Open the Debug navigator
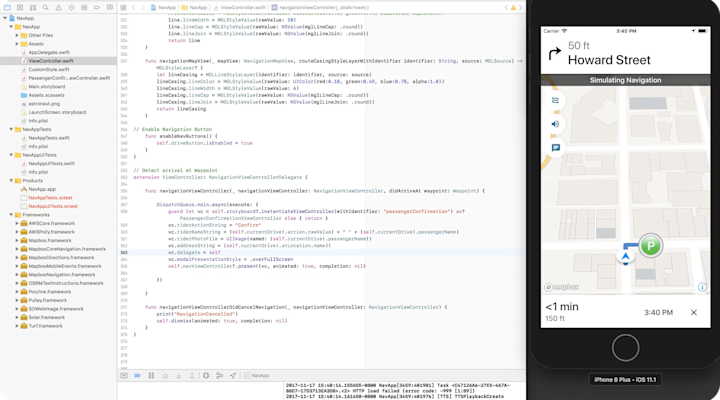 point(84,7)
